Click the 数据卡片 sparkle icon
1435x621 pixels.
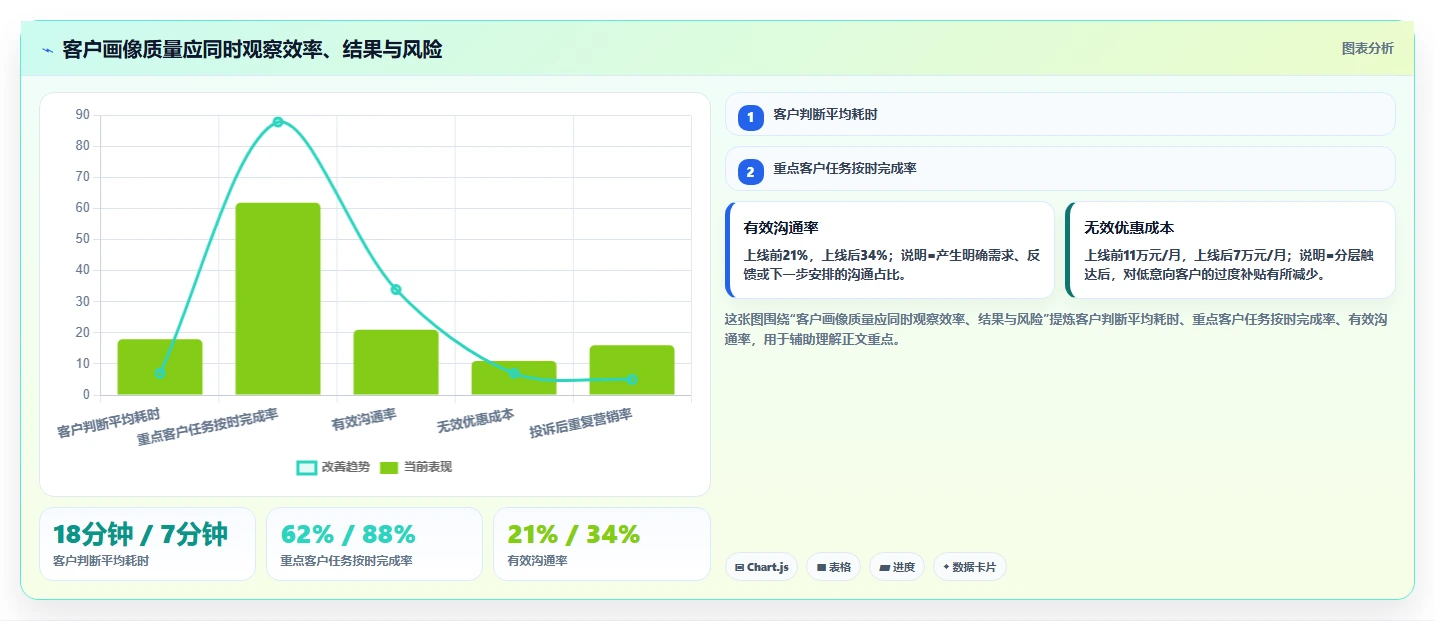pos(946,567)
